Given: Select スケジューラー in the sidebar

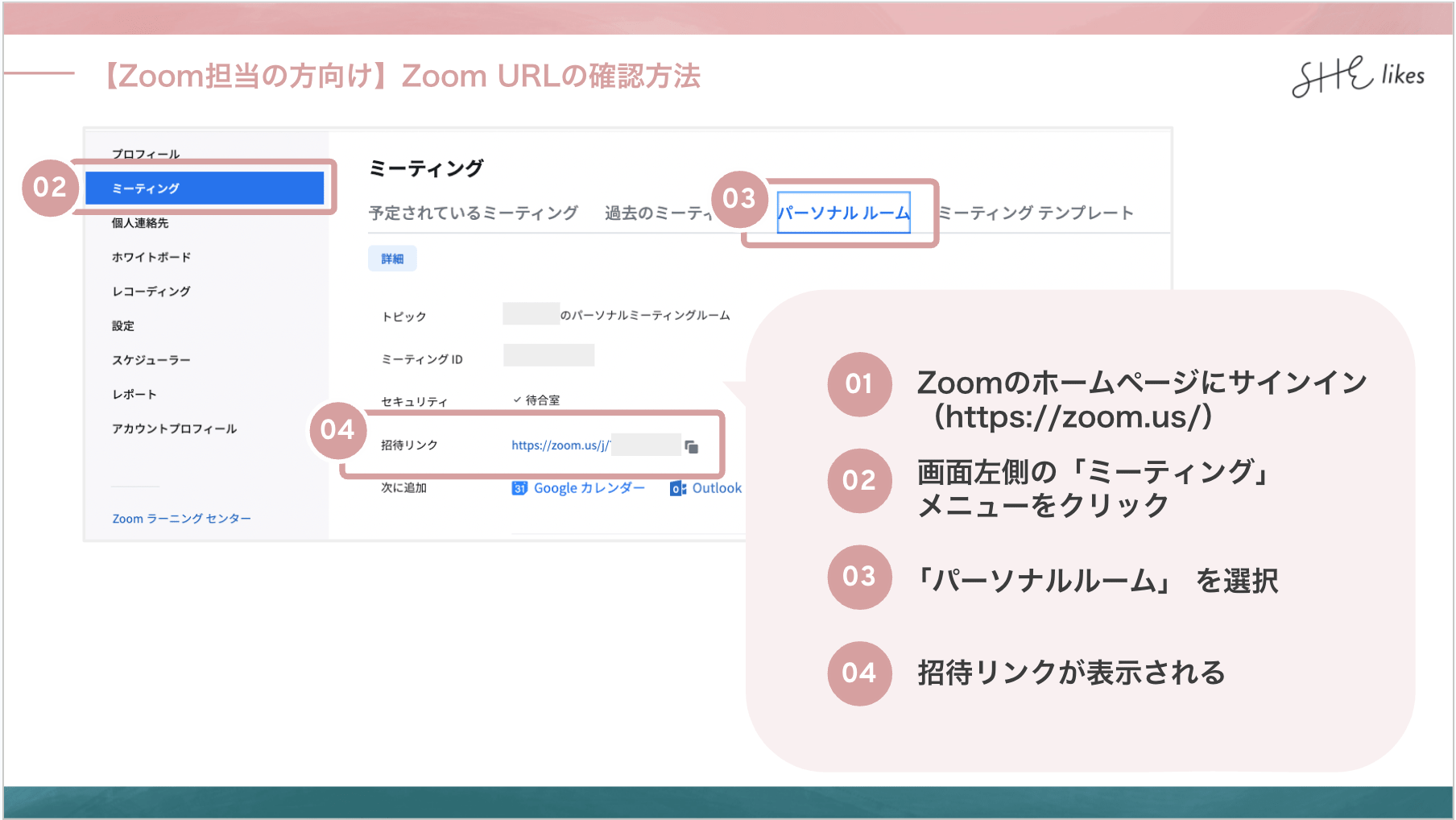Looking at the screenshot, I should click(151, 360).
